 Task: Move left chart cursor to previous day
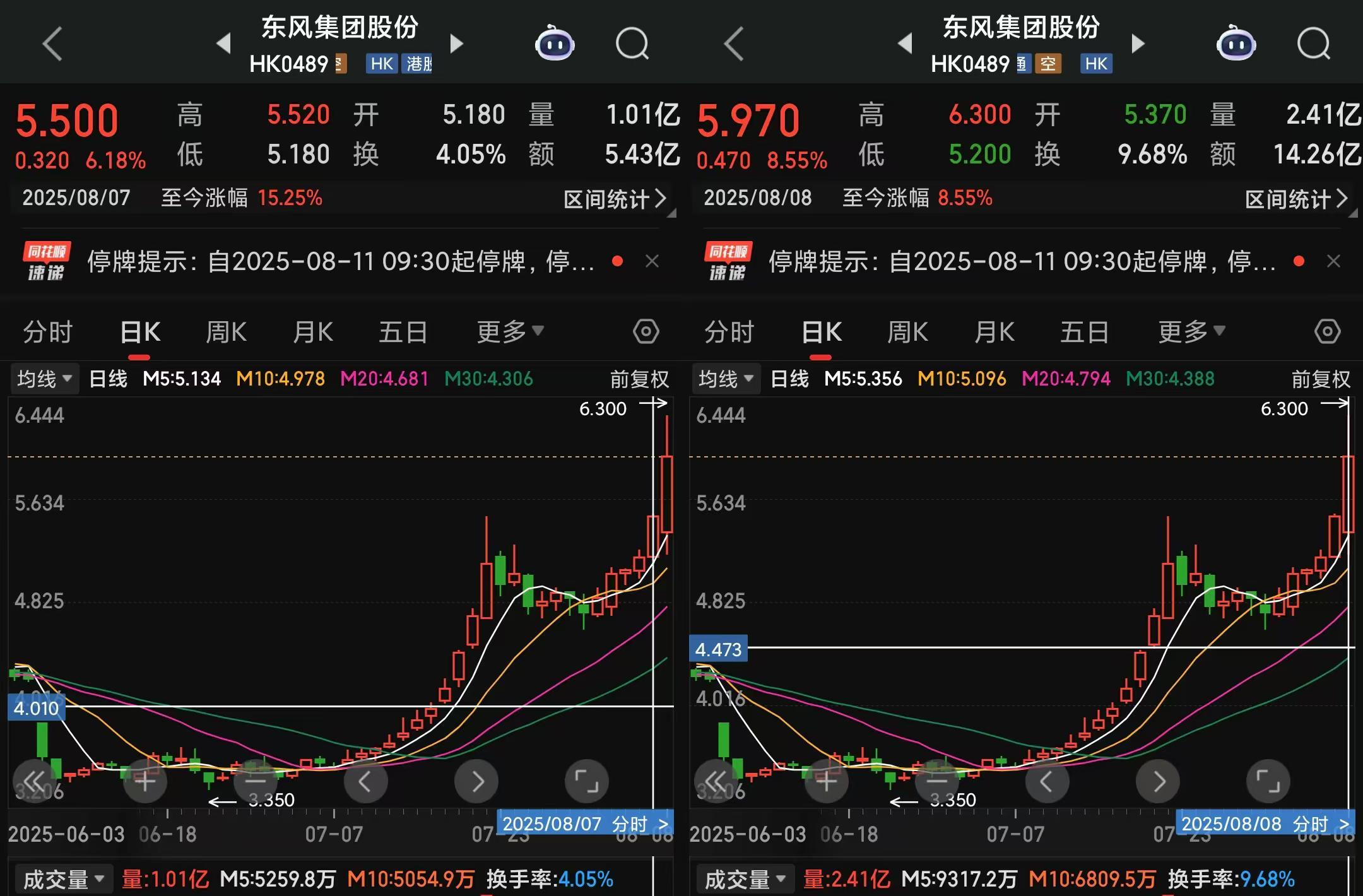(x=366, y=781)
